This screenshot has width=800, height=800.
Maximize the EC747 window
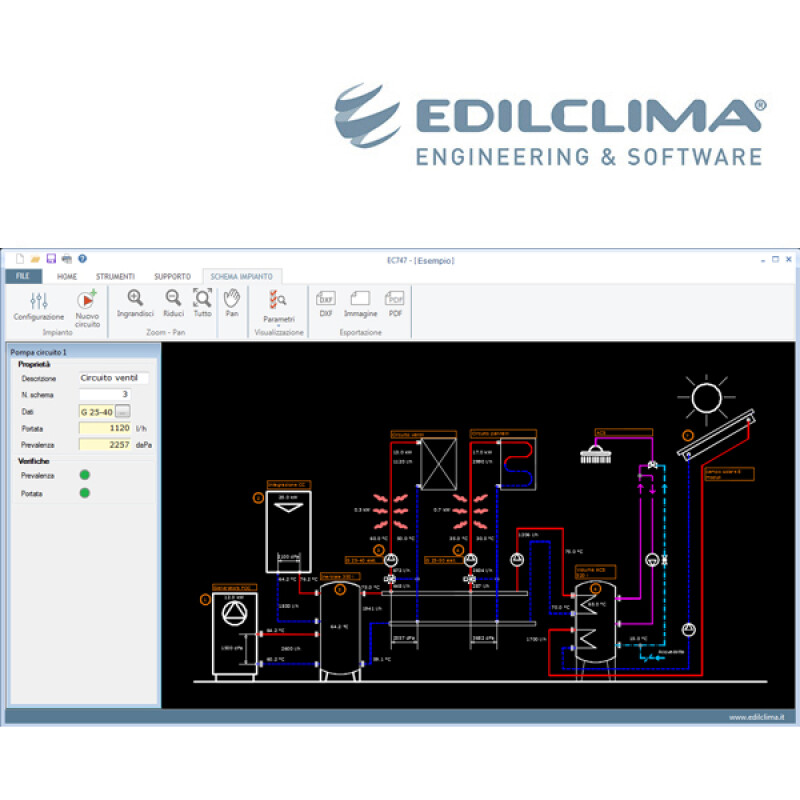776,259
